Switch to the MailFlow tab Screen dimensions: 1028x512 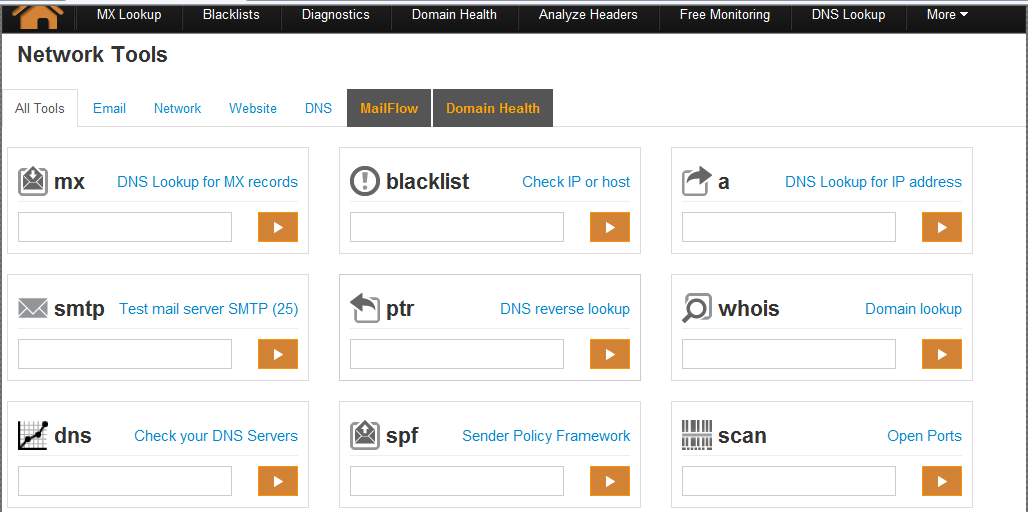click(389, 108)
